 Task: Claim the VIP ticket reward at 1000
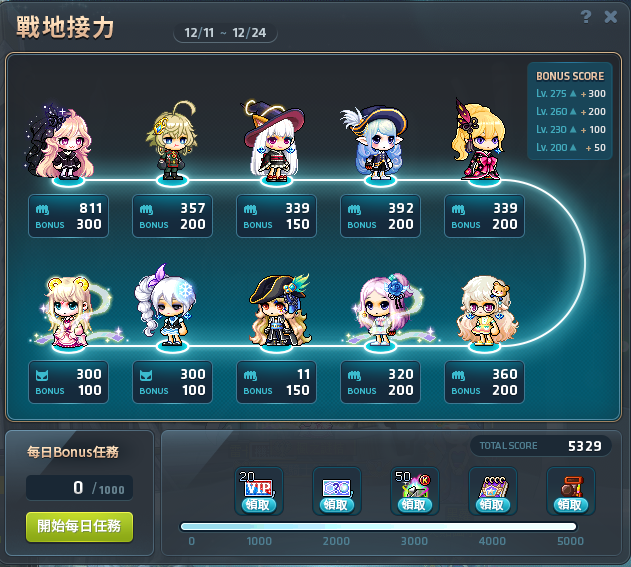tap(258, 505)
